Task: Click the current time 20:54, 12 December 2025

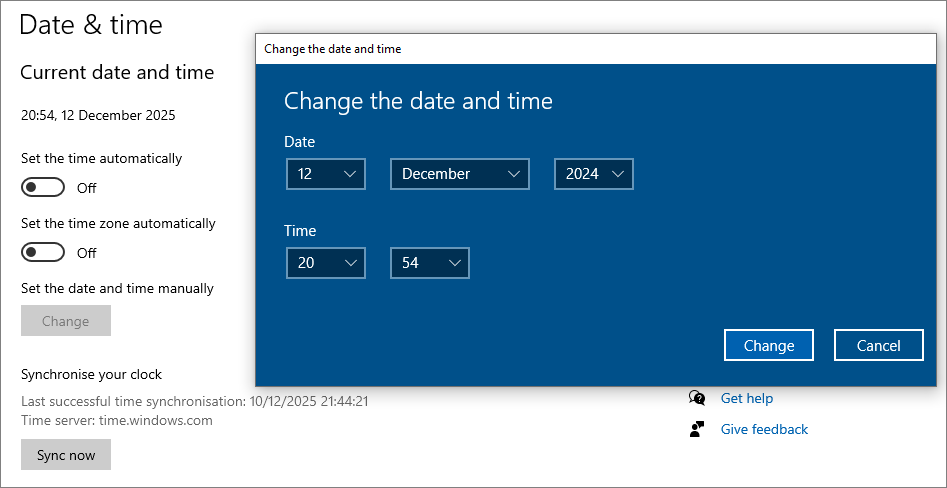Action: (98, 115)
